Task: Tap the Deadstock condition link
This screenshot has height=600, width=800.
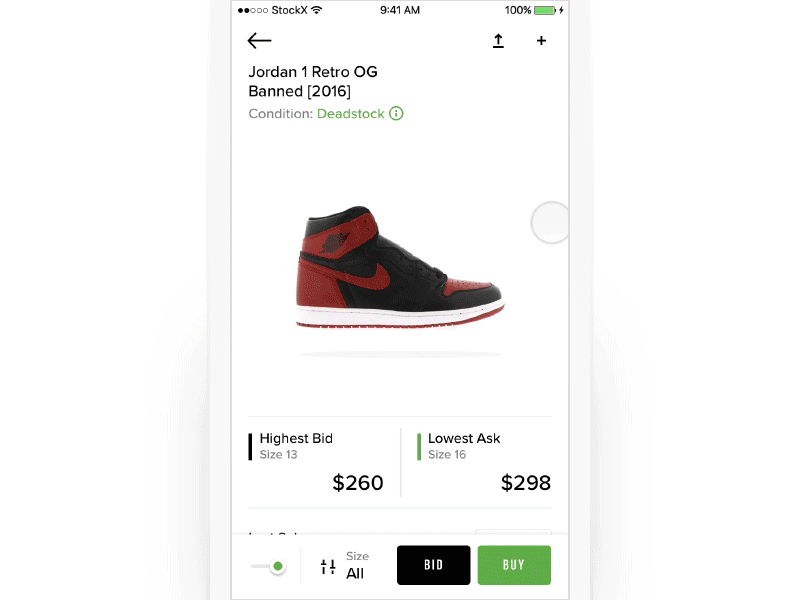Action: (x=351, y=114)
